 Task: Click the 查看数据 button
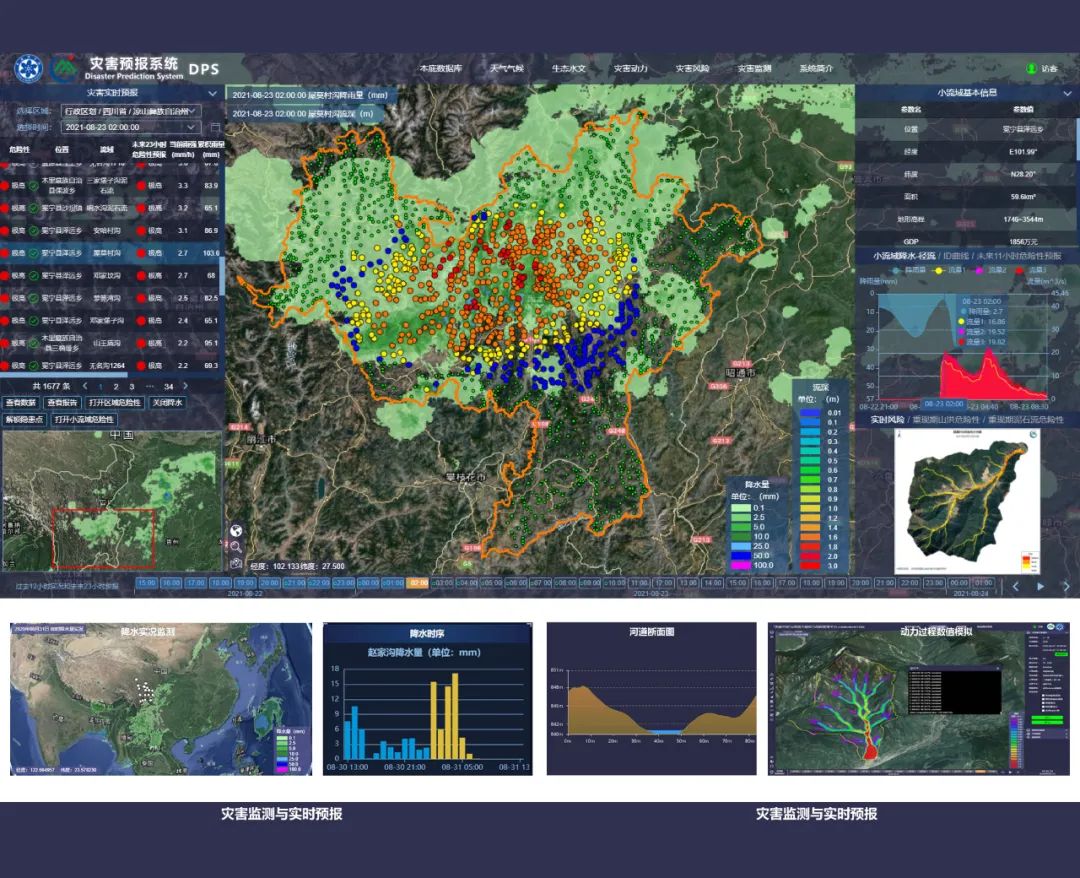pyautogui.click(x=21, y=403)
